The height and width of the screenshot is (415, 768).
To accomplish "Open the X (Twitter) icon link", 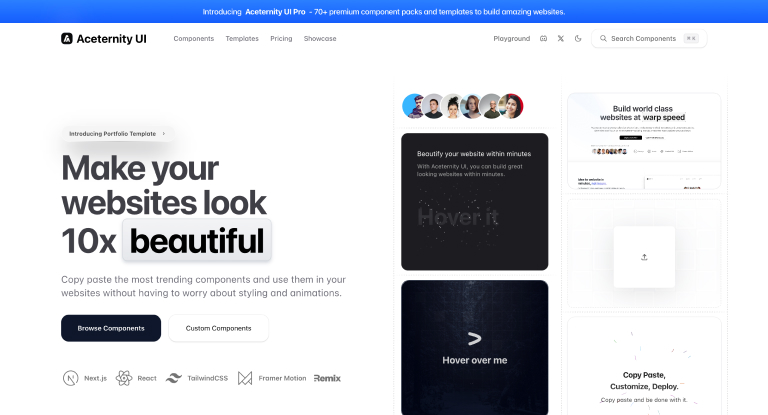I will [x=561, y=38].
